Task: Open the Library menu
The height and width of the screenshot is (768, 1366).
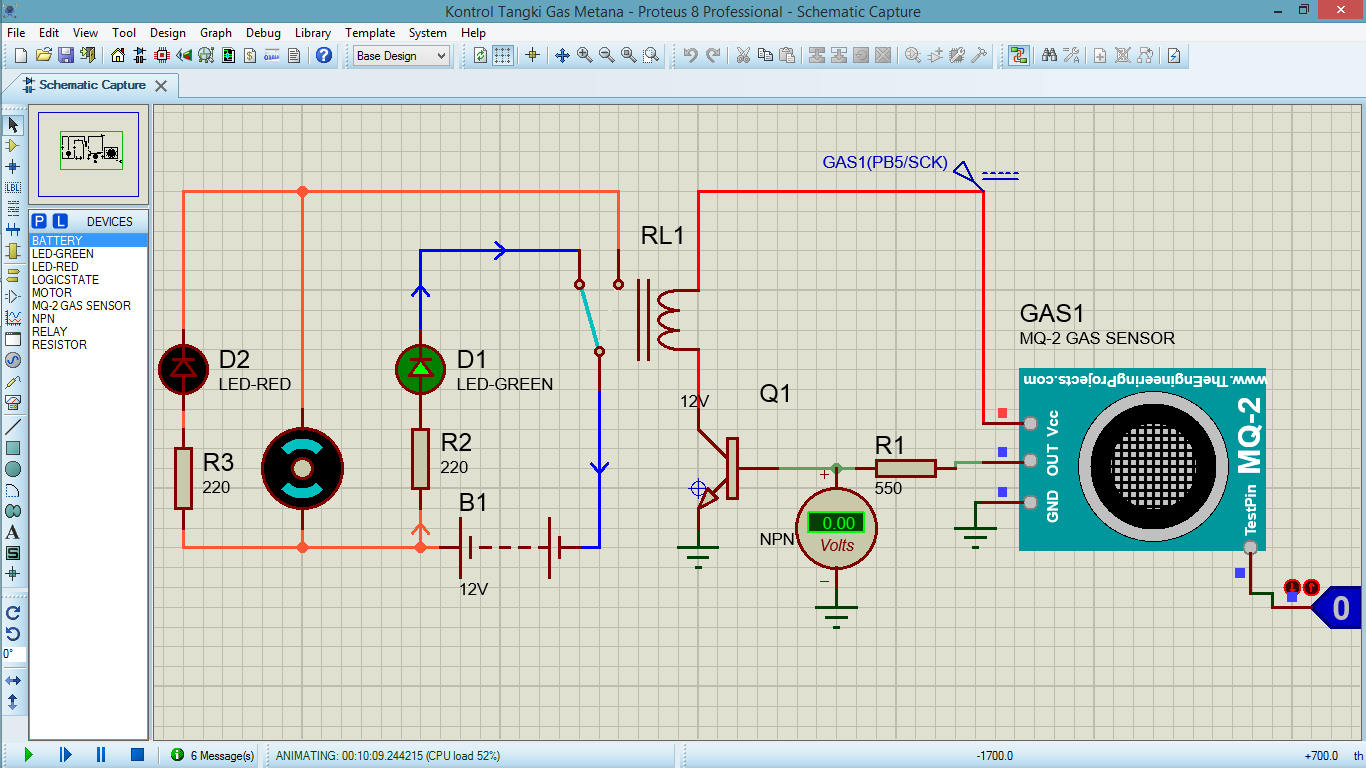Action: 313,32
